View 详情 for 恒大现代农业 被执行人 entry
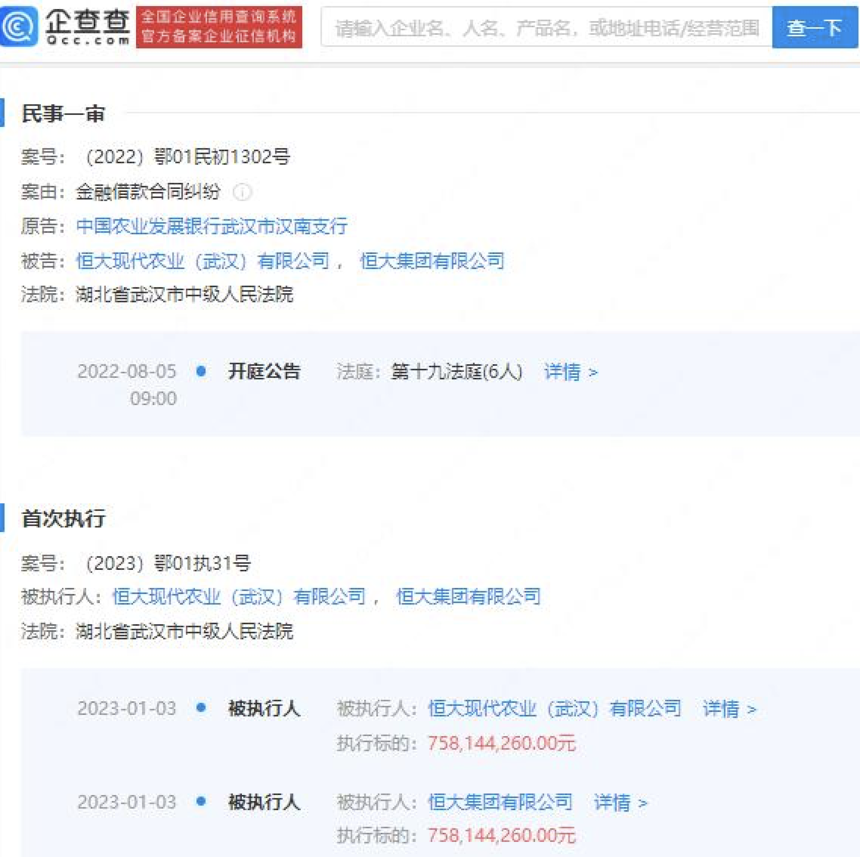860x857 pixels. (729, 709)
